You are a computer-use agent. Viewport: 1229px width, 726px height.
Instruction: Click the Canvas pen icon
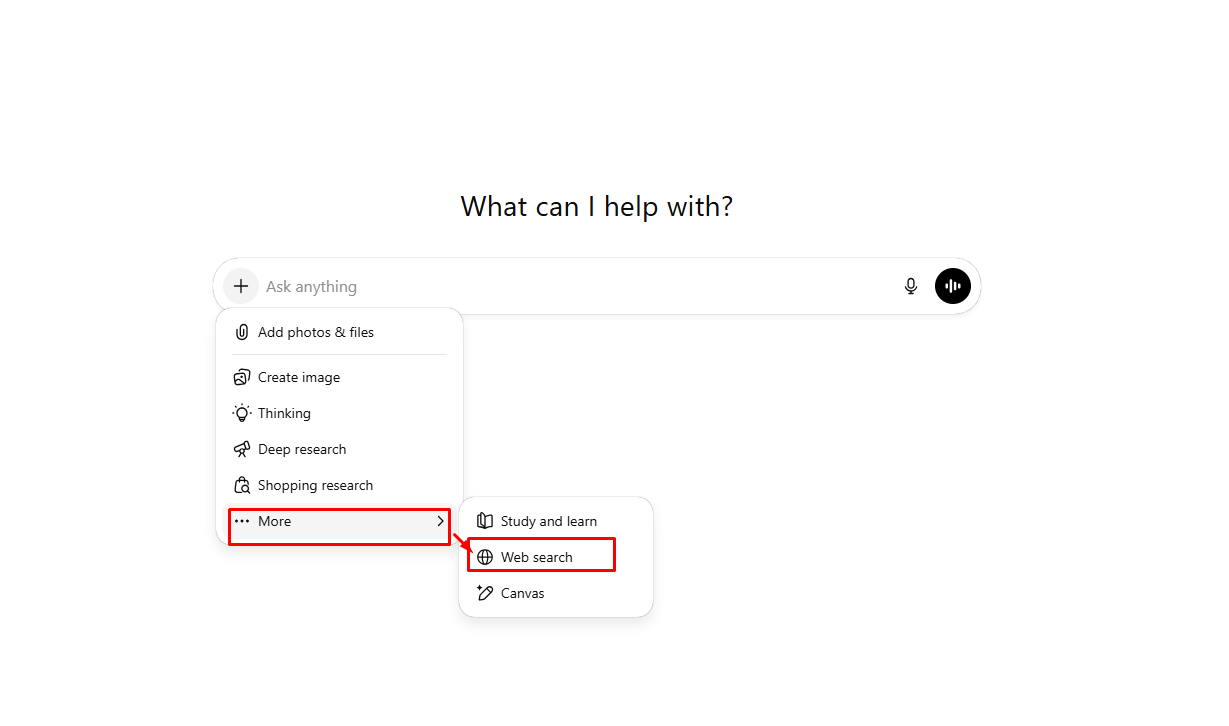(x=485, y=592)
